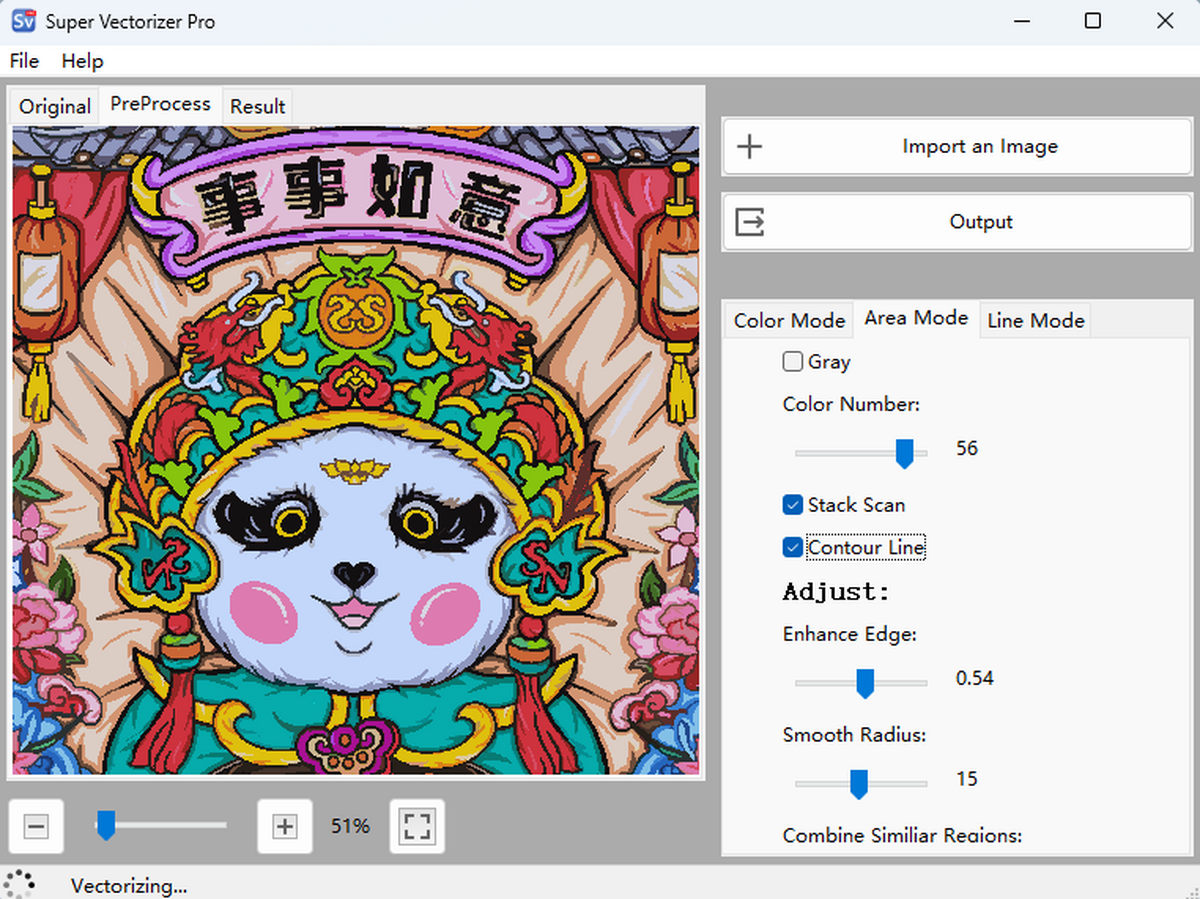Uncheck the Contour Line option

(792, 547)
